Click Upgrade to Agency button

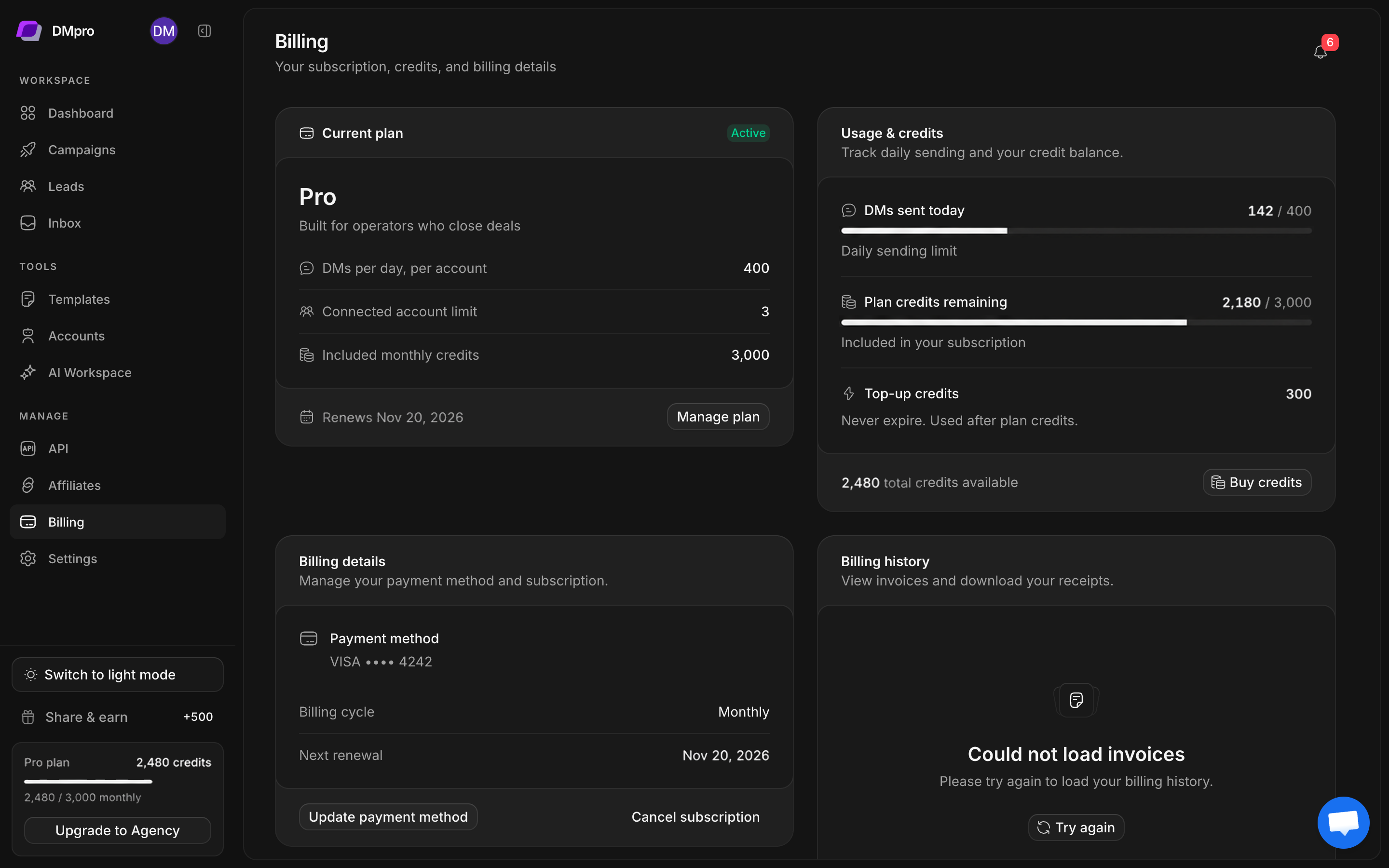click(x=118, y=830)
